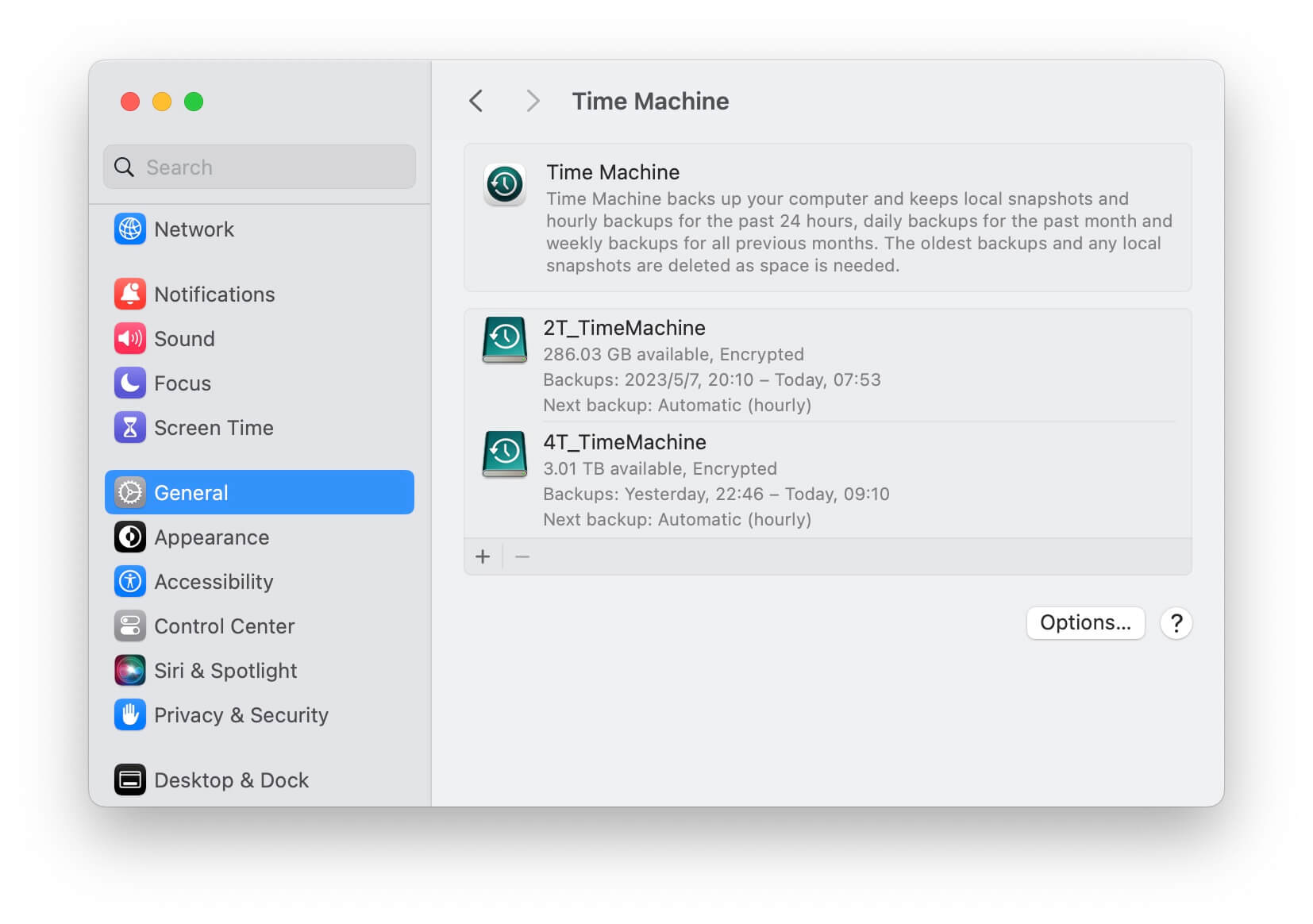The width and height of the screenshot is (1313, 924).
Task: Click the magnifying glass search icon
Action: click(x=124, y=167)
